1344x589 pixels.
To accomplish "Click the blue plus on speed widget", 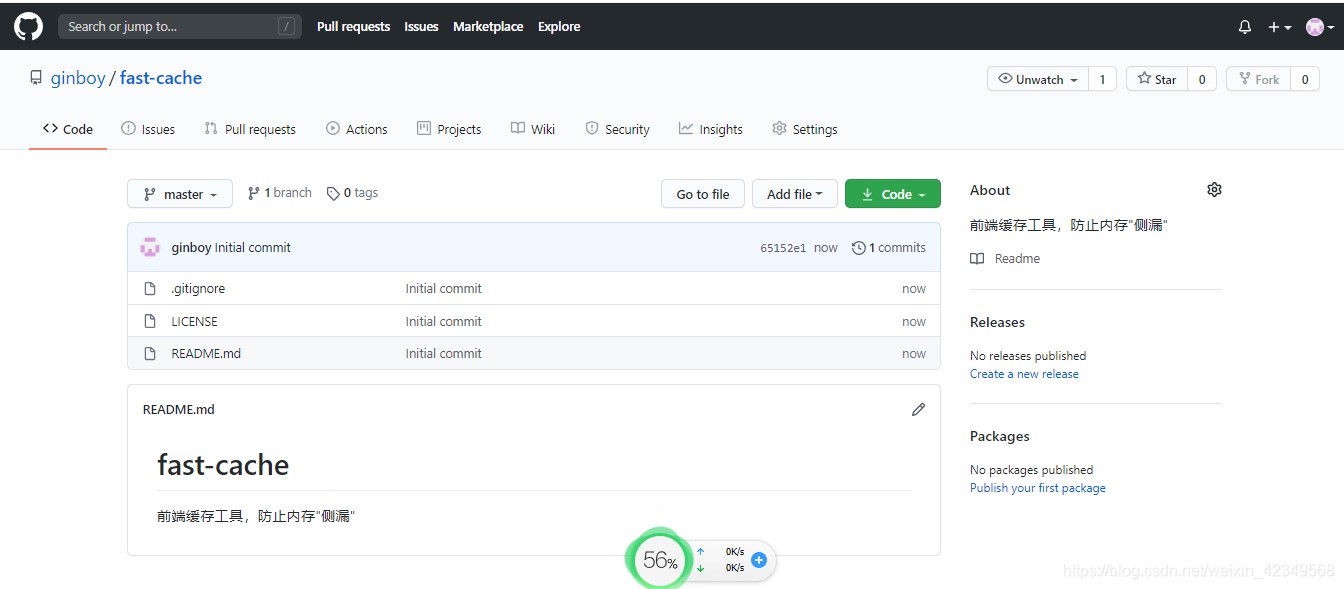I will click(759, 560).
